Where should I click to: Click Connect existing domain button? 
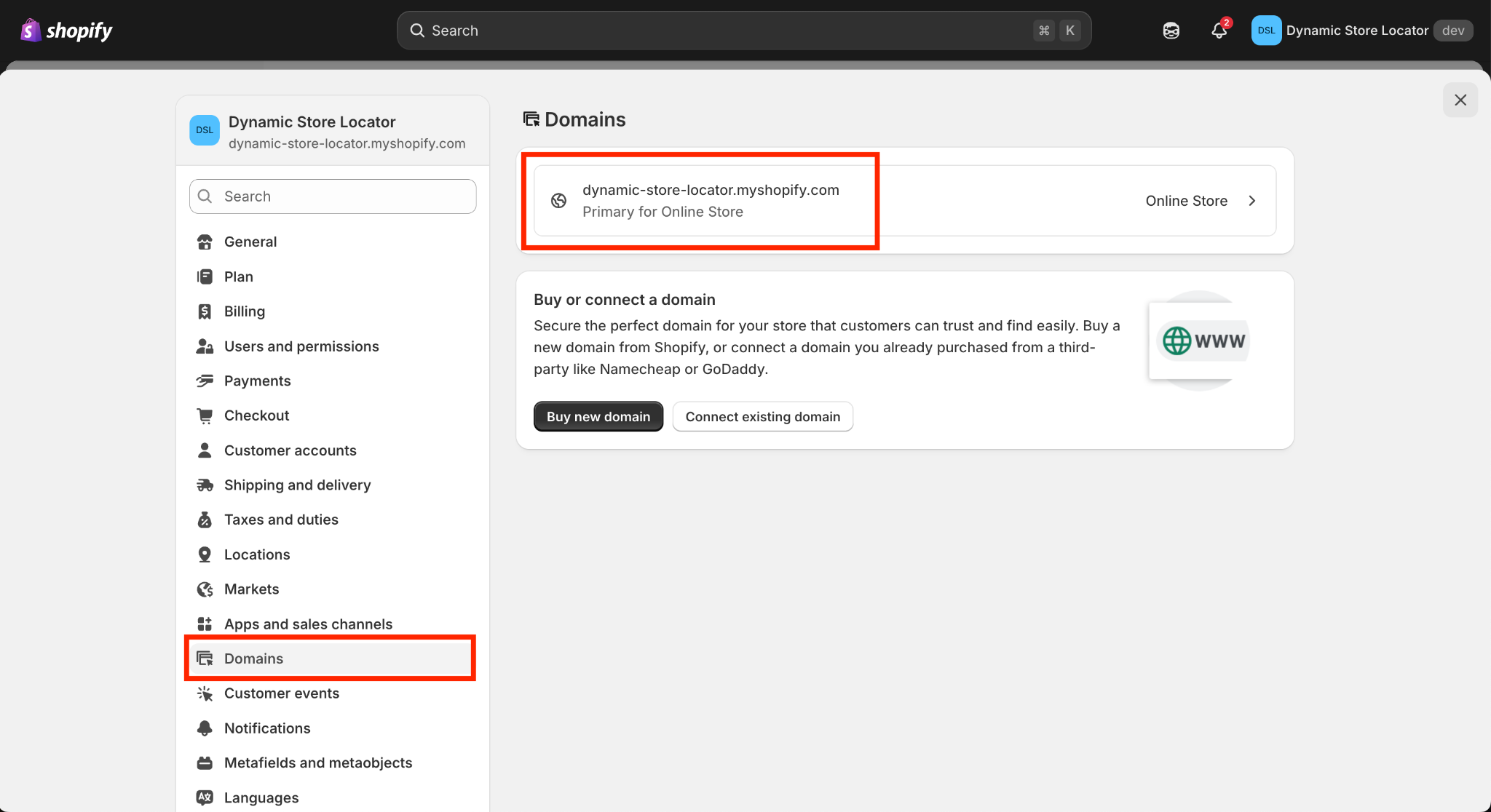[762, 416]
